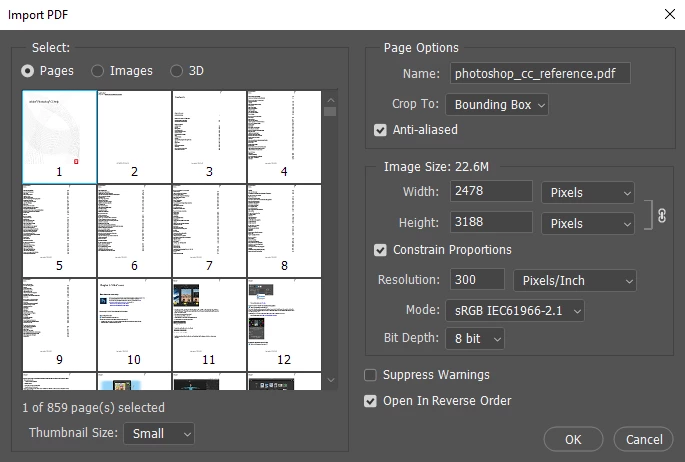Select page 8 thumbnail
This screenshot has width=685, height=462.
(284, 231)
